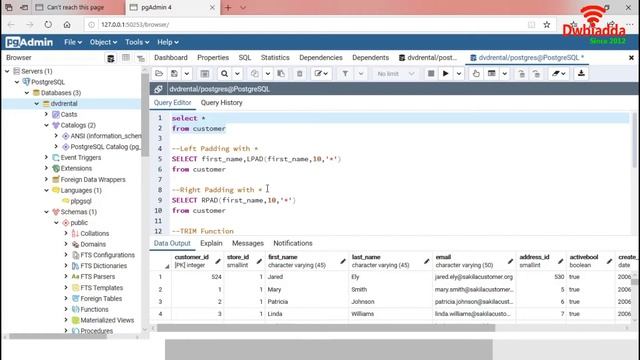Viewport: 640px width, 360px height.
Task: Expand the Casts tree node
Action: pyautogui.click(x=47, y=114)
